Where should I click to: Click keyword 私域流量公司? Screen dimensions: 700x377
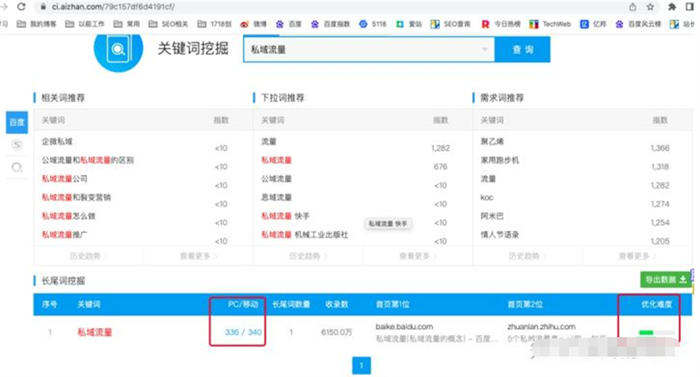pyautogui.click(x=65, y=179)
